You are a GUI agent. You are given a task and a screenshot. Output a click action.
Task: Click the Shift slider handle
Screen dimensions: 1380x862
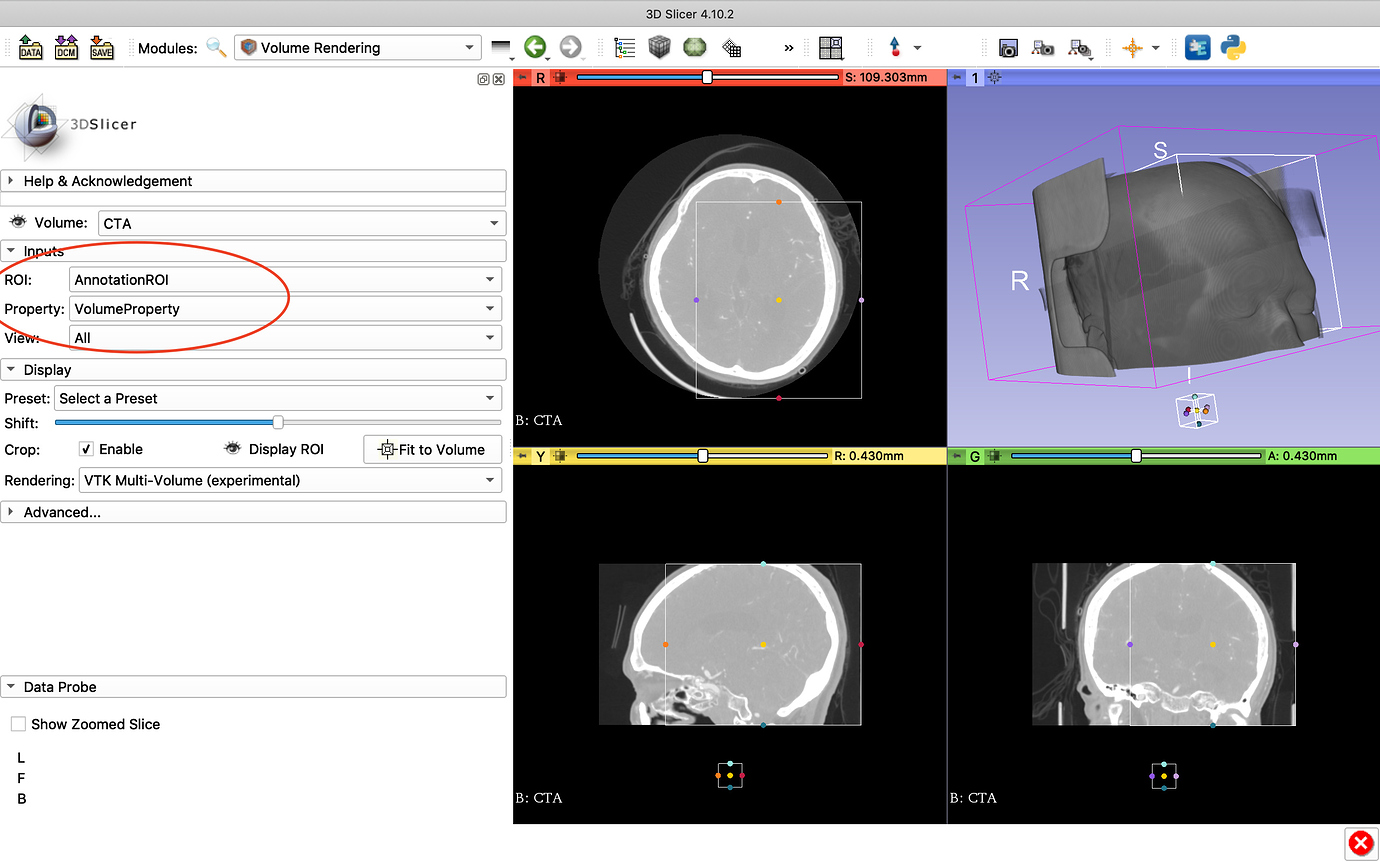pos(278,422)
